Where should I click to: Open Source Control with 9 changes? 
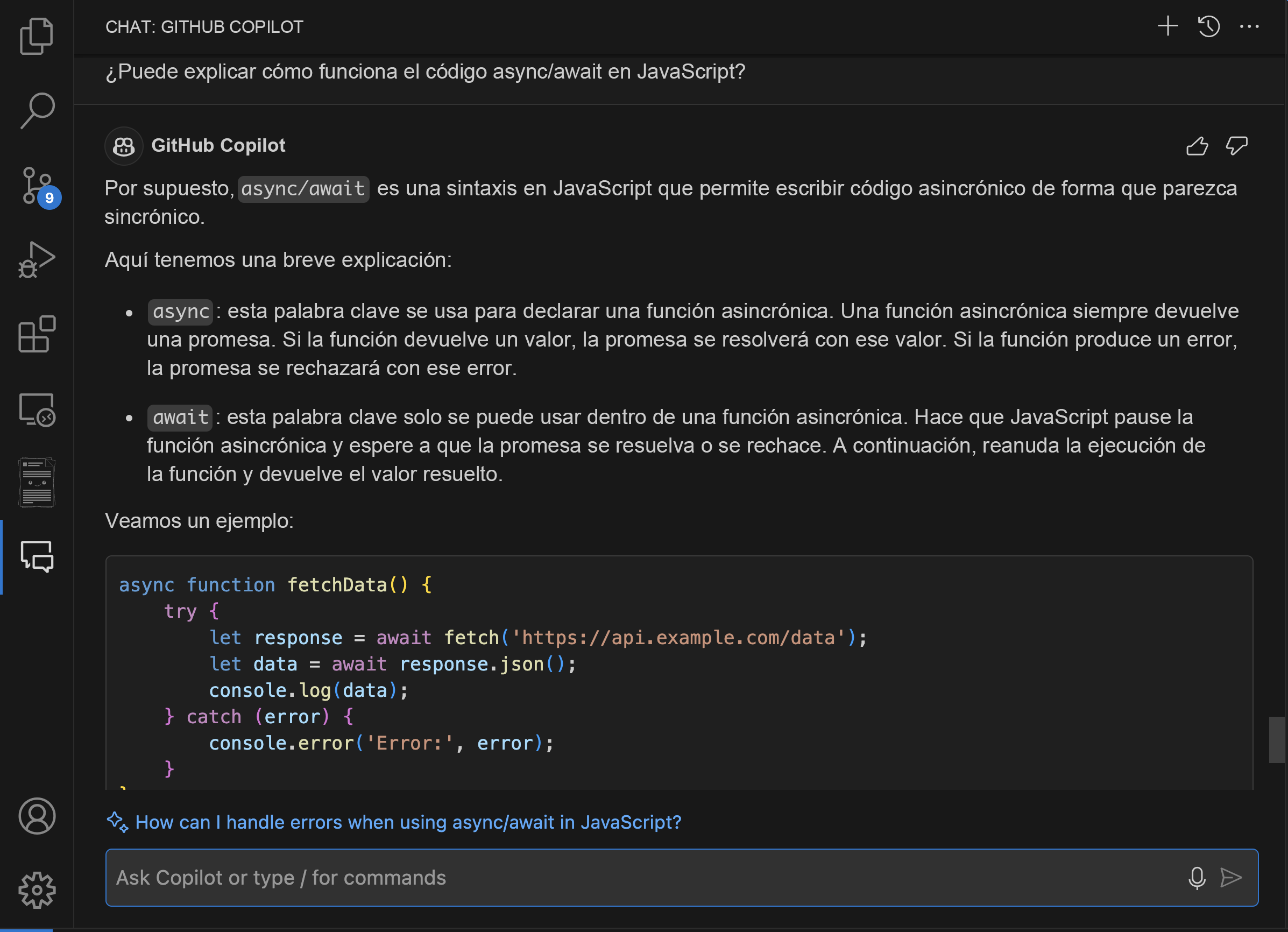tap(37, 185)
